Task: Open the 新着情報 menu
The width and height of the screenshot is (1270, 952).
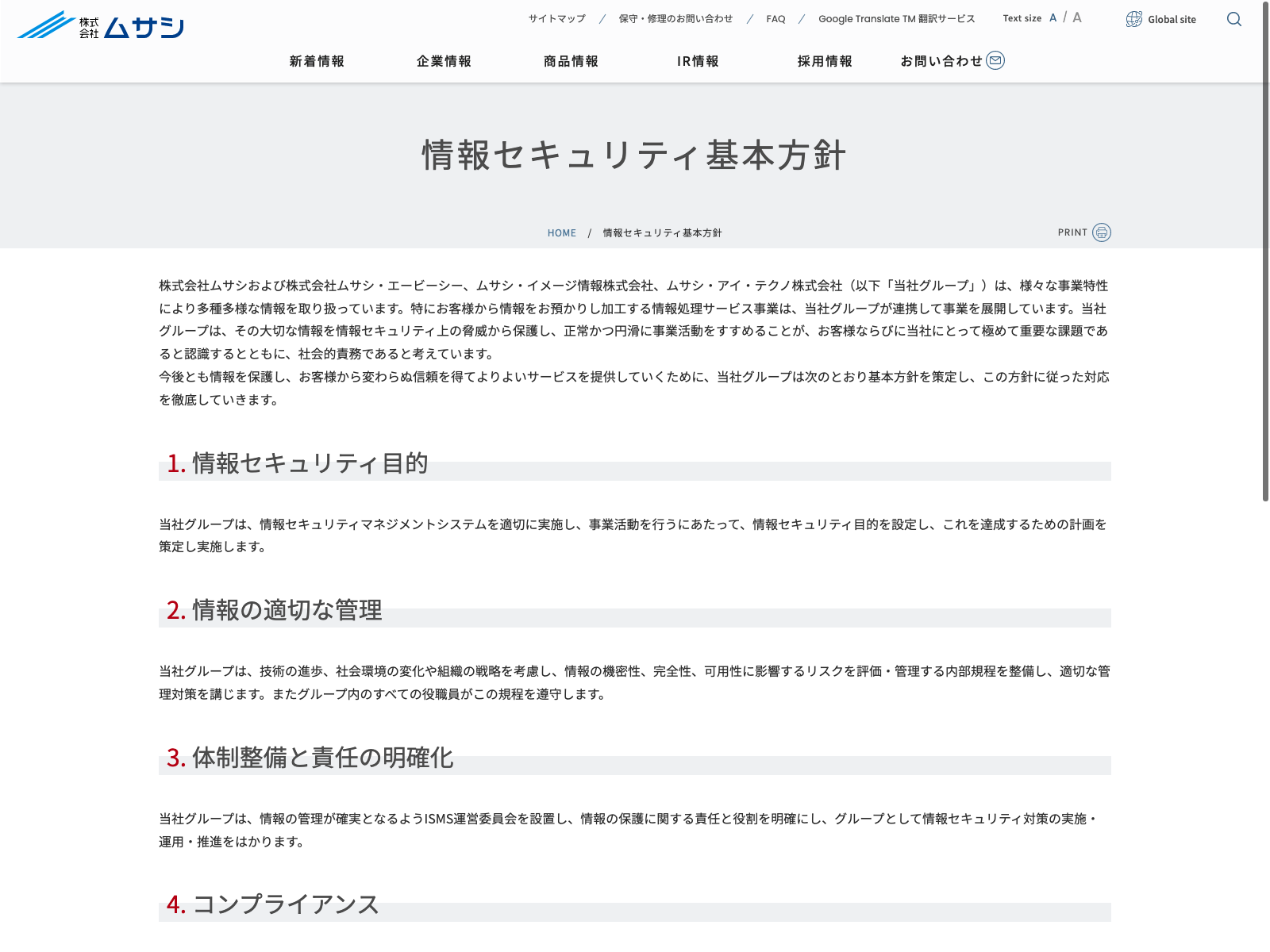Action: tap(317, 61)
